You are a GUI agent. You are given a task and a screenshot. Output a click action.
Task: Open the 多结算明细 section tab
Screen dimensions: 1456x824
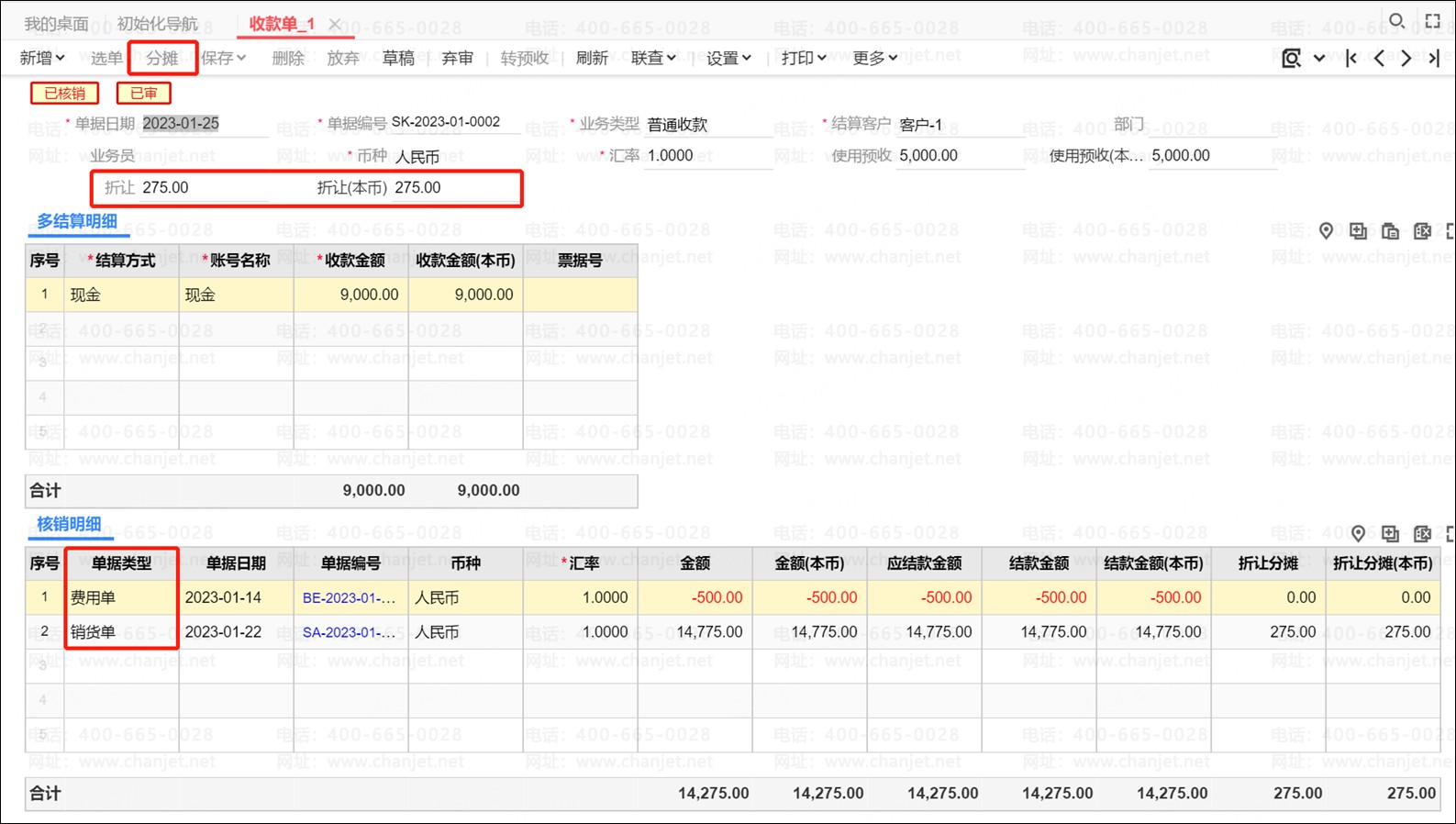[77, 221]
